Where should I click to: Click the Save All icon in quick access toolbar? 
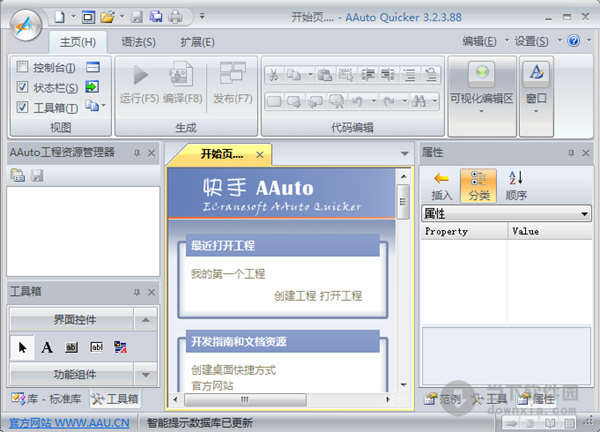click(x=156, y=17)
